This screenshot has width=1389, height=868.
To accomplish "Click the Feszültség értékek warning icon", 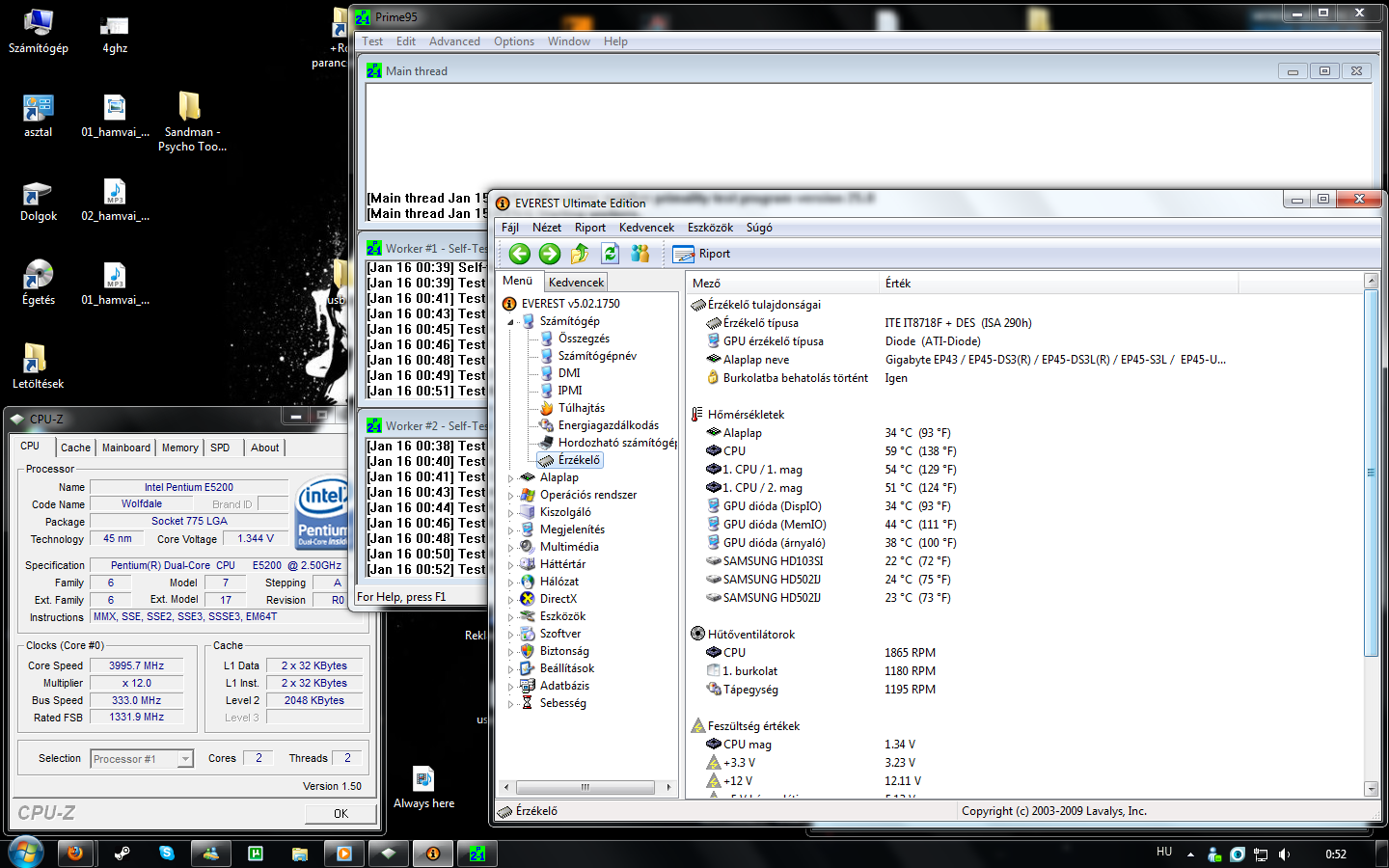I will point(698,726).
